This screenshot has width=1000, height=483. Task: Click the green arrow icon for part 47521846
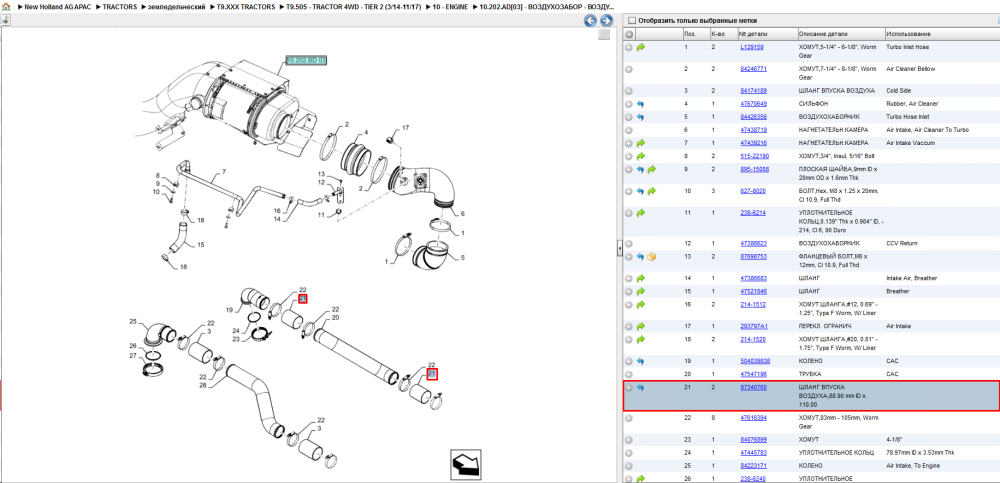click(x=641, y=291)
